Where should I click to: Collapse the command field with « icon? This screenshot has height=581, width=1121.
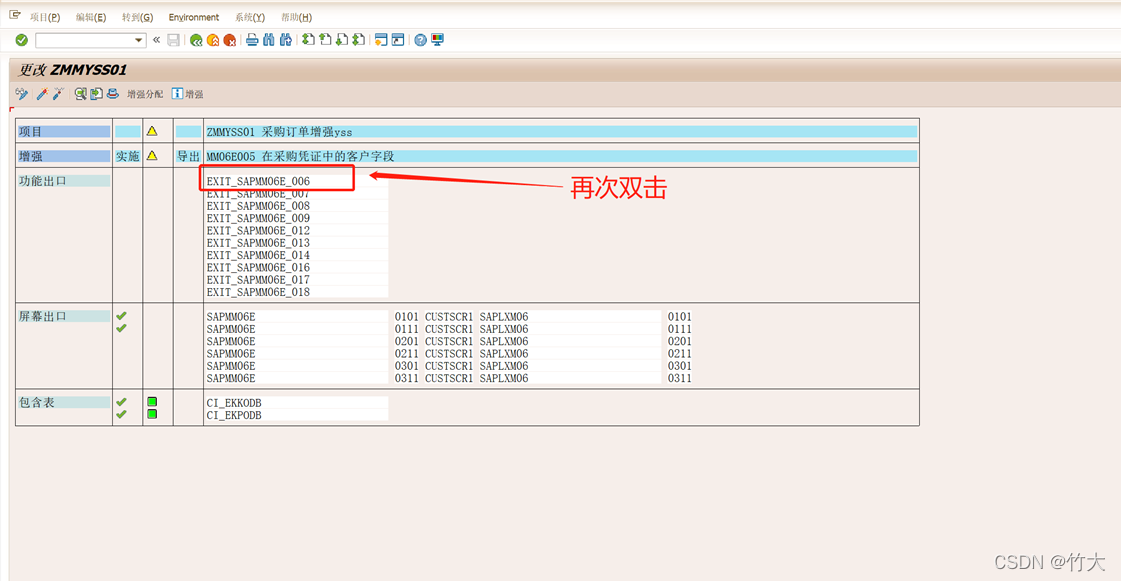(x=157, y=40)
